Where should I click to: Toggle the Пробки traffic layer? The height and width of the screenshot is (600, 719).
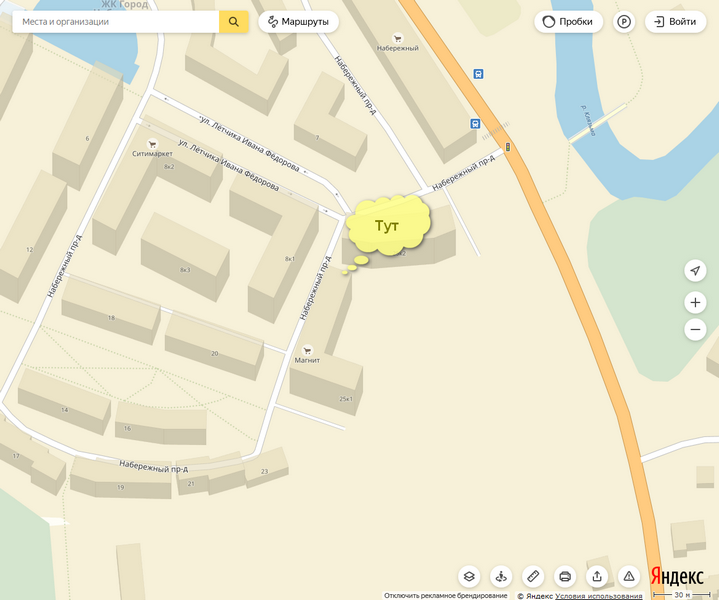[x=568, y=22]
